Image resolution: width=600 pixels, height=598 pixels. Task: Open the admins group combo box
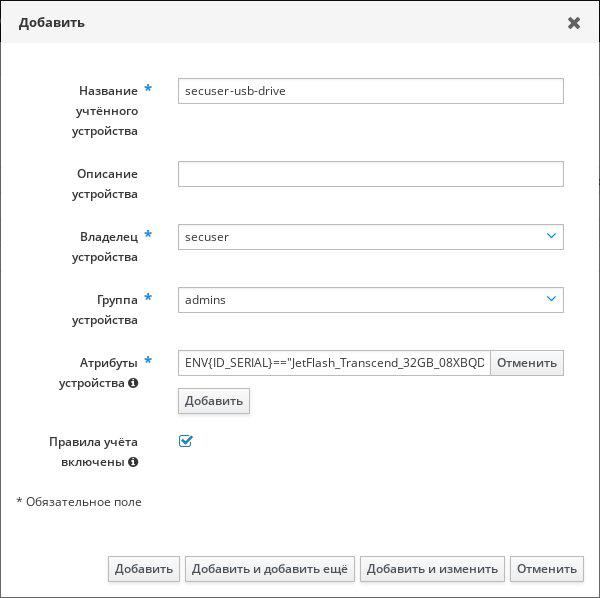point(360,300)
